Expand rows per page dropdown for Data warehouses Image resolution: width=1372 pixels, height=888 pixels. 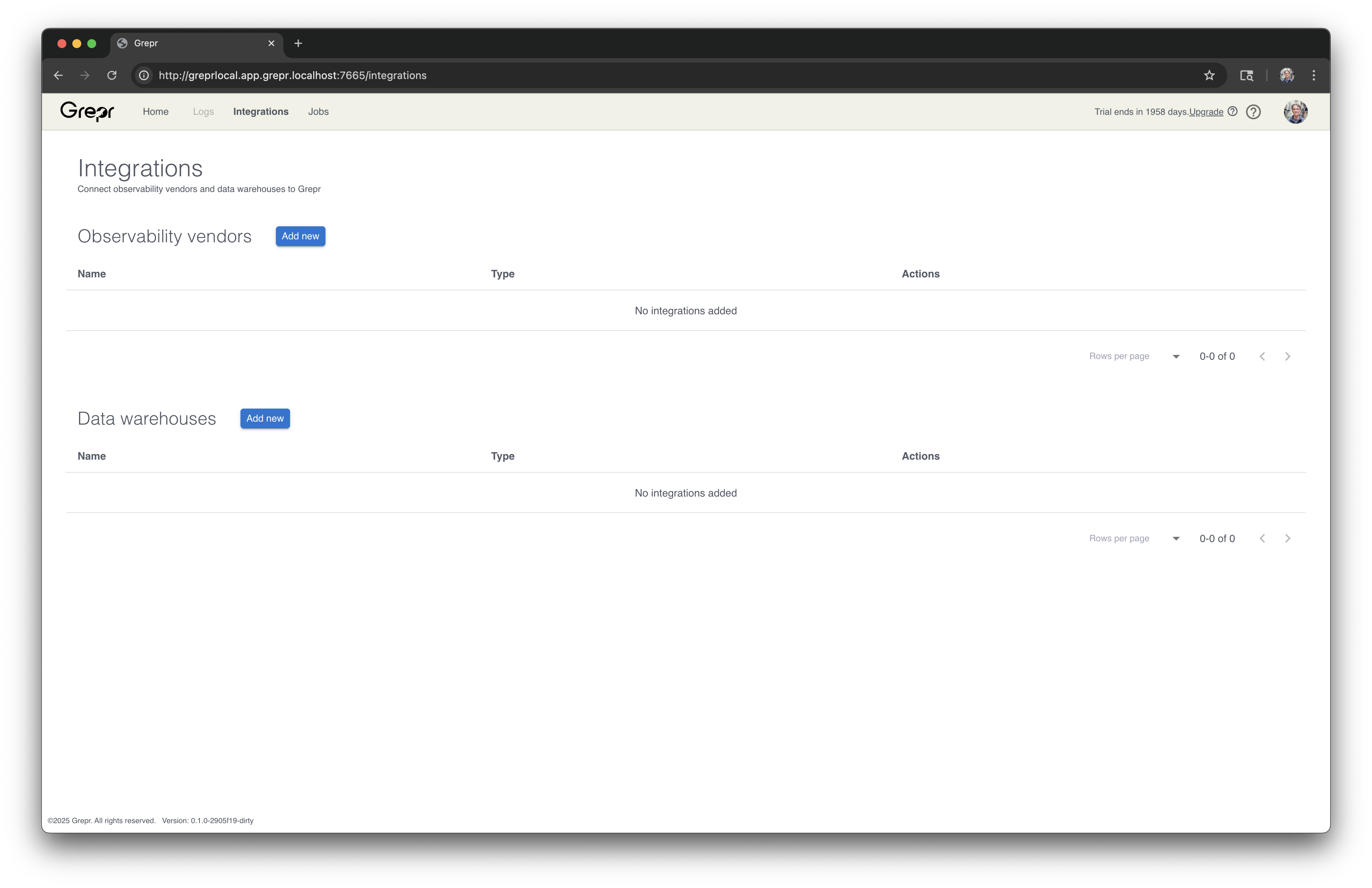tap(1176, 538)
